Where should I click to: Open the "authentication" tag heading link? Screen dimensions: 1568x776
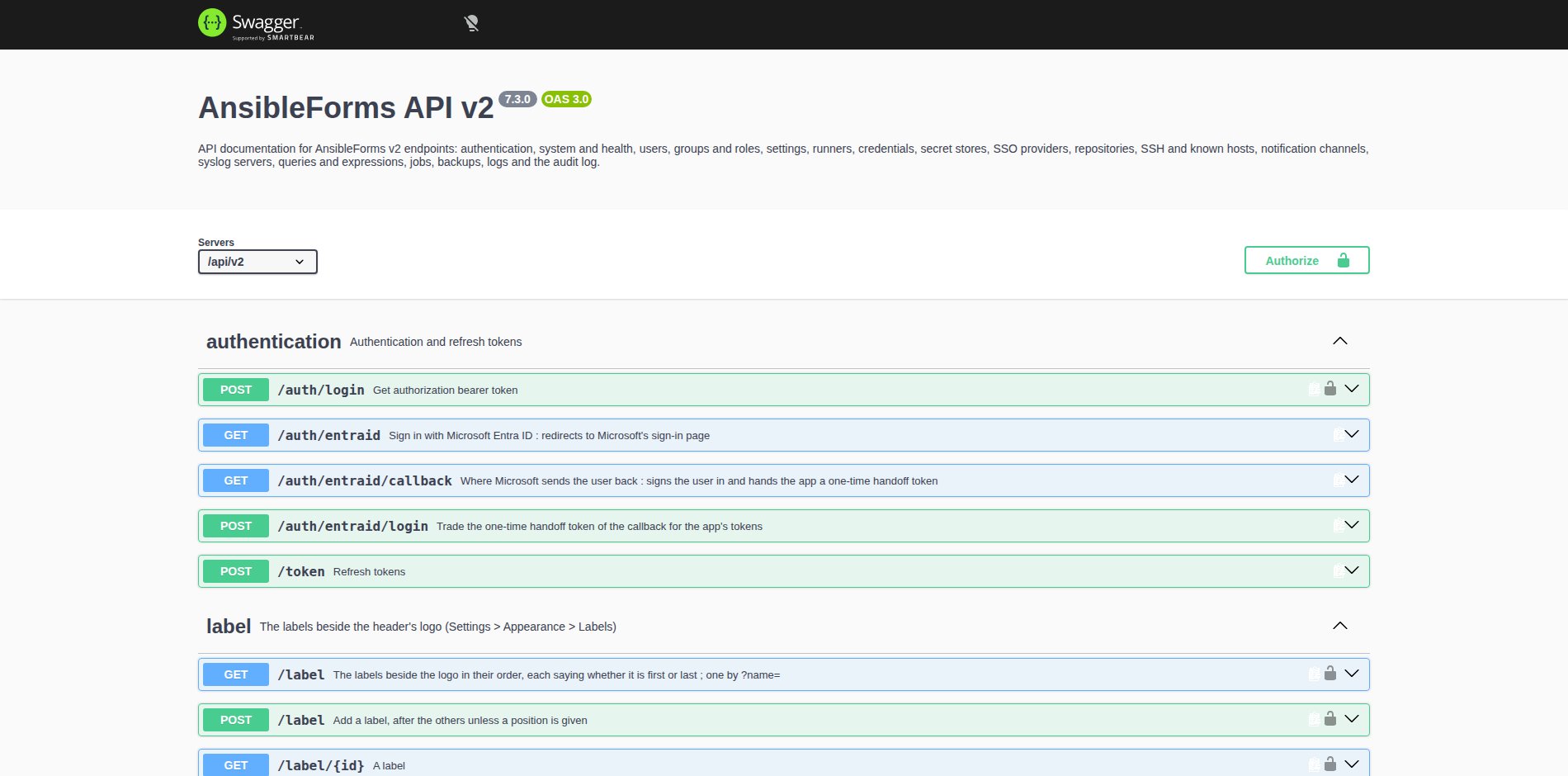(274, 342)
